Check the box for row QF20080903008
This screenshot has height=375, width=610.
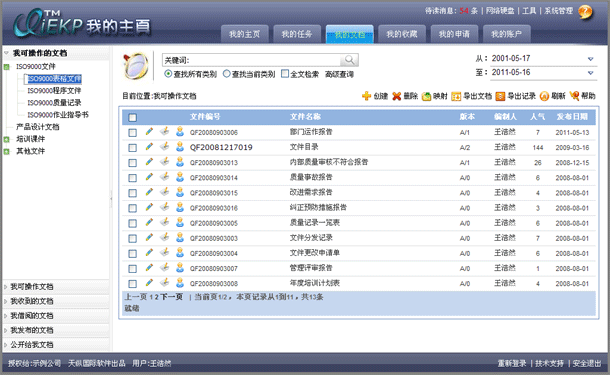tap(133, 284)
